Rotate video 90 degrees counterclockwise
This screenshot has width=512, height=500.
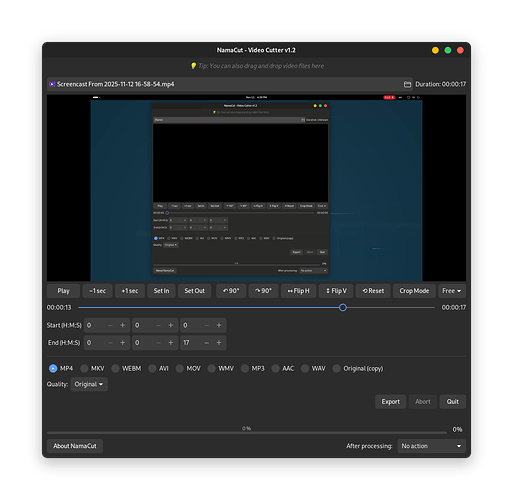point(231,291)
